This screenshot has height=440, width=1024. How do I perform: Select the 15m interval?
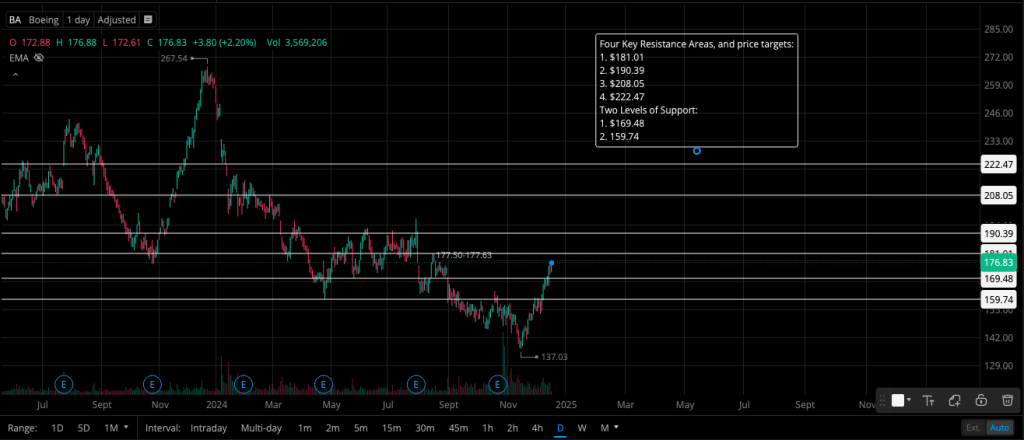(x=391, y=428)
